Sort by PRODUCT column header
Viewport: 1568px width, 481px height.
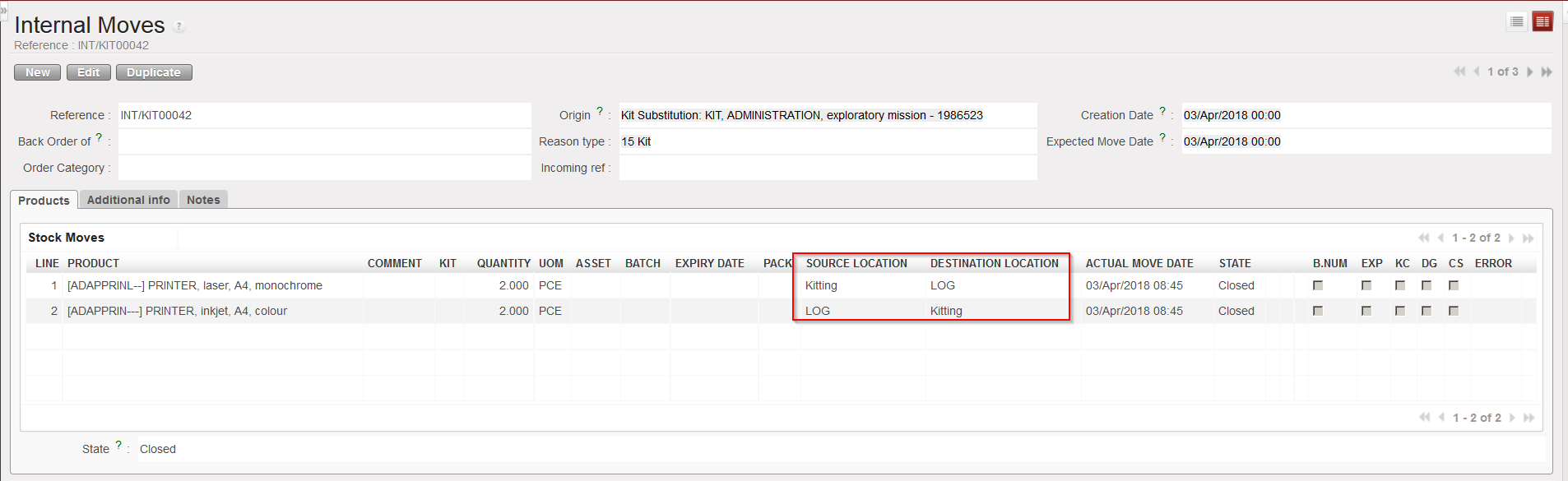[93, 263]
